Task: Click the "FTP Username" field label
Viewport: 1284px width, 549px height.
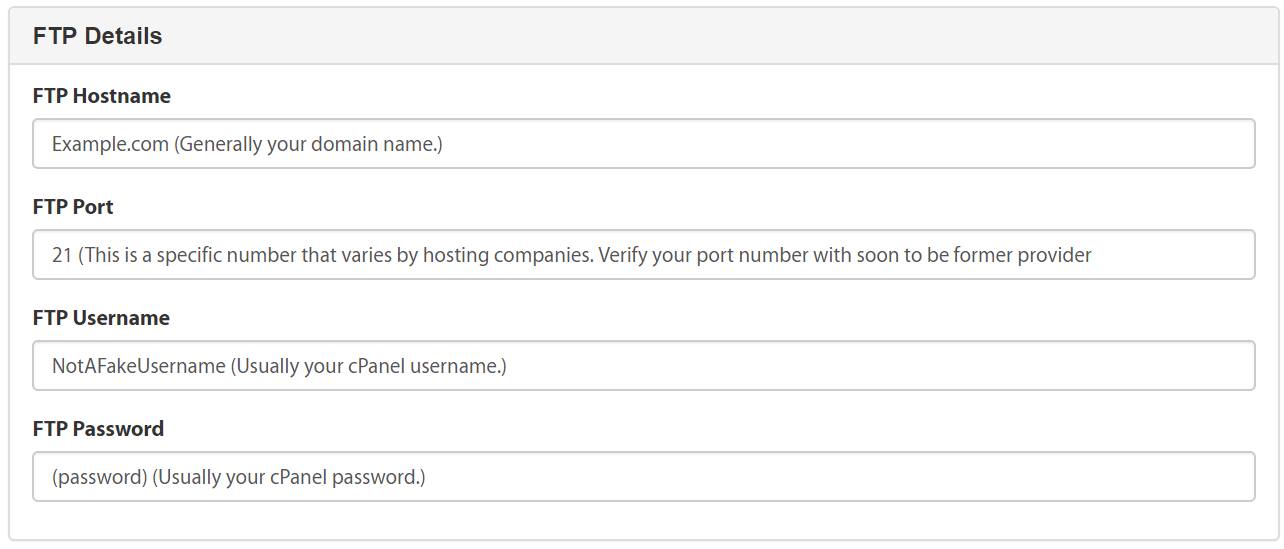Action: pyautogui.click(x=101, y=318)
